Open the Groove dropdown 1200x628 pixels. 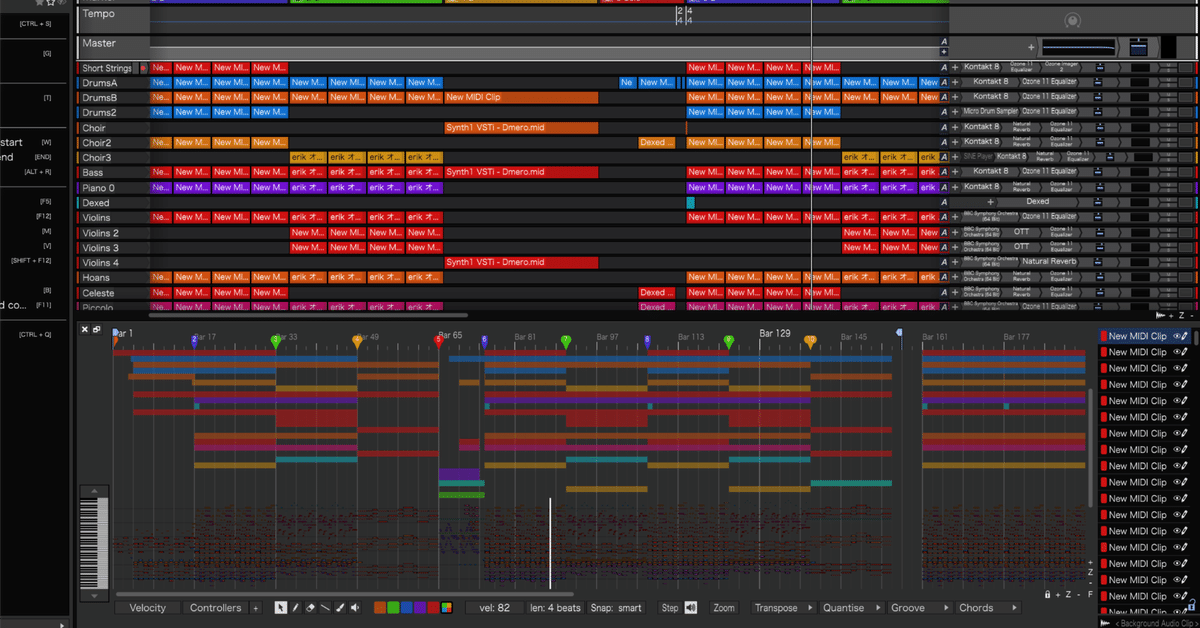[x=945, y=607]
